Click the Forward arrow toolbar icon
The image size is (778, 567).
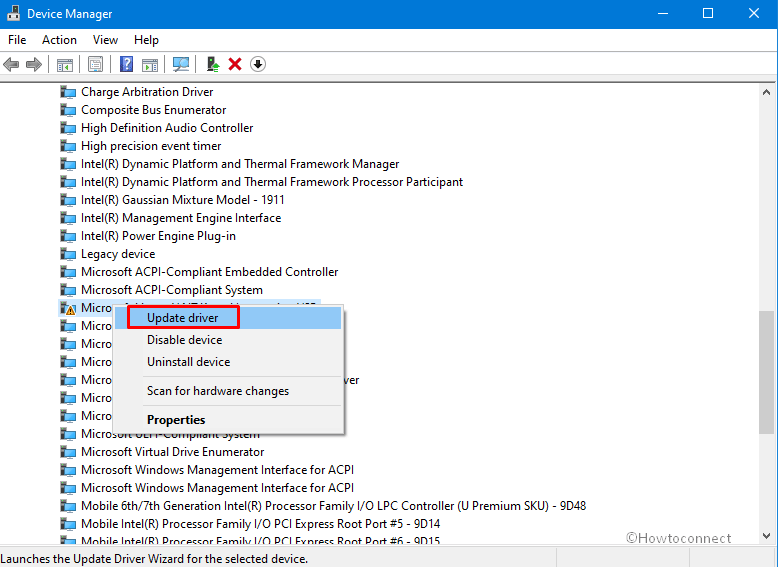(34, 64)
